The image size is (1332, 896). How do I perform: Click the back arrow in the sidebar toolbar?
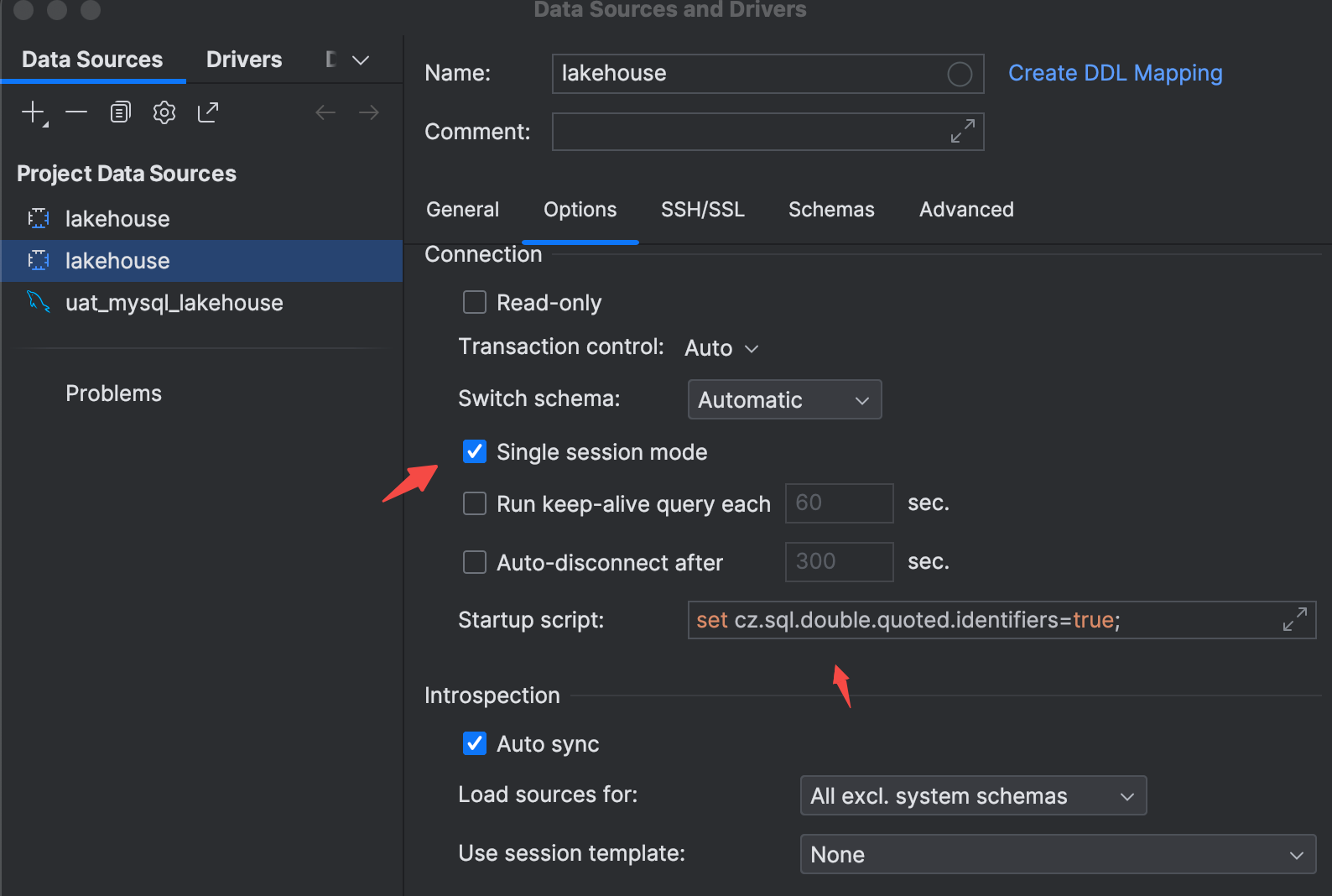click(325, 112)
